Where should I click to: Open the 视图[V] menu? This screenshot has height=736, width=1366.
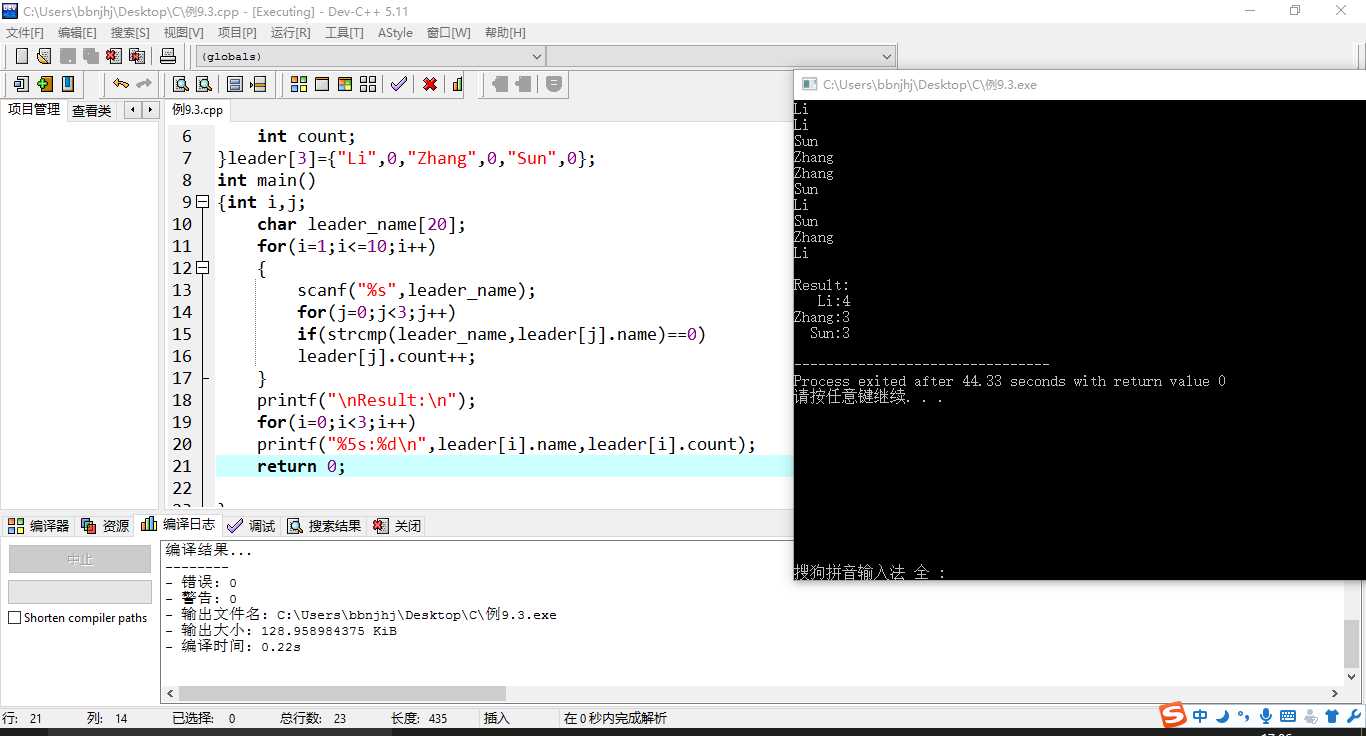click(x=183, y=33)
